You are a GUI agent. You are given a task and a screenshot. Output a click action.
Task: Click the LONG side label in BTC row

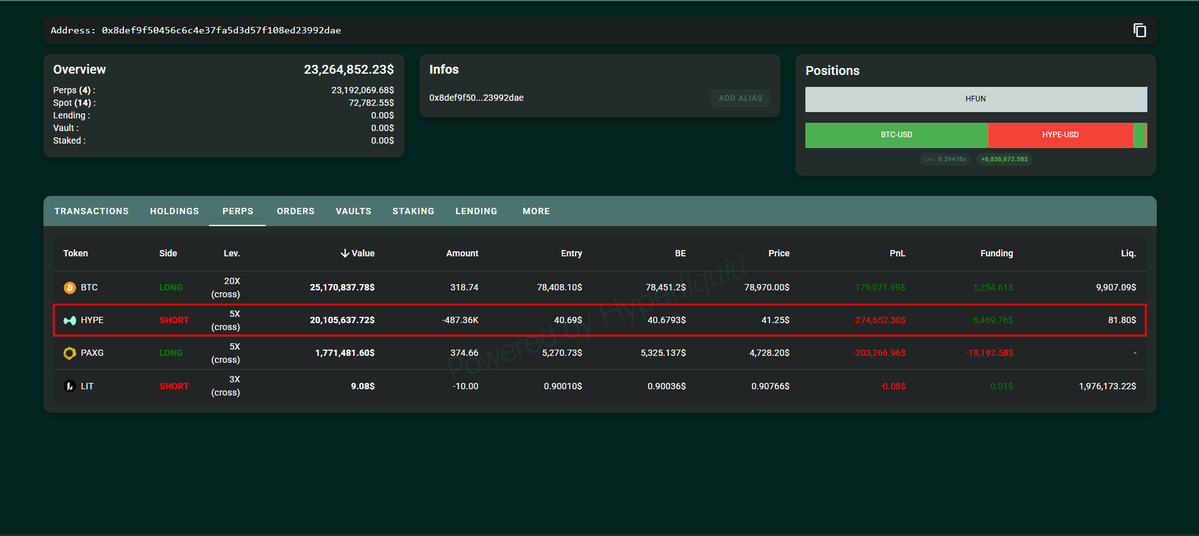pyautogui.click(x=171, y=287)
